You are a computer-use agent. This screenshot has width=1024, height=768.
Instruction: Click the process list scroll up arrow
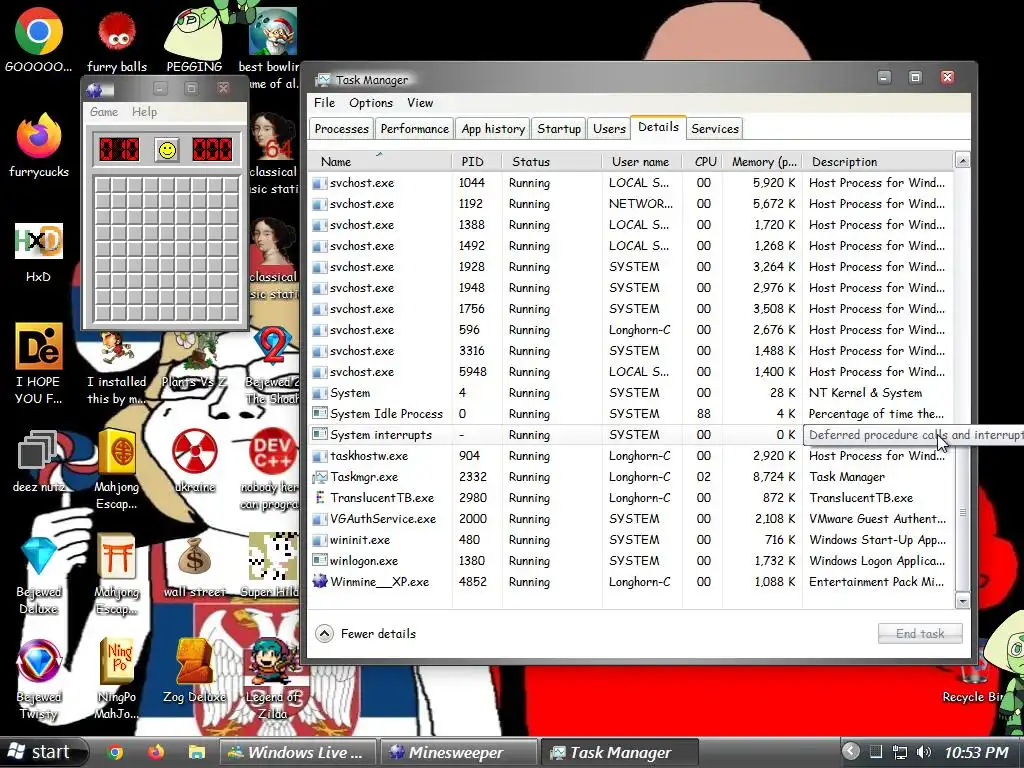[x=962, y=161]
